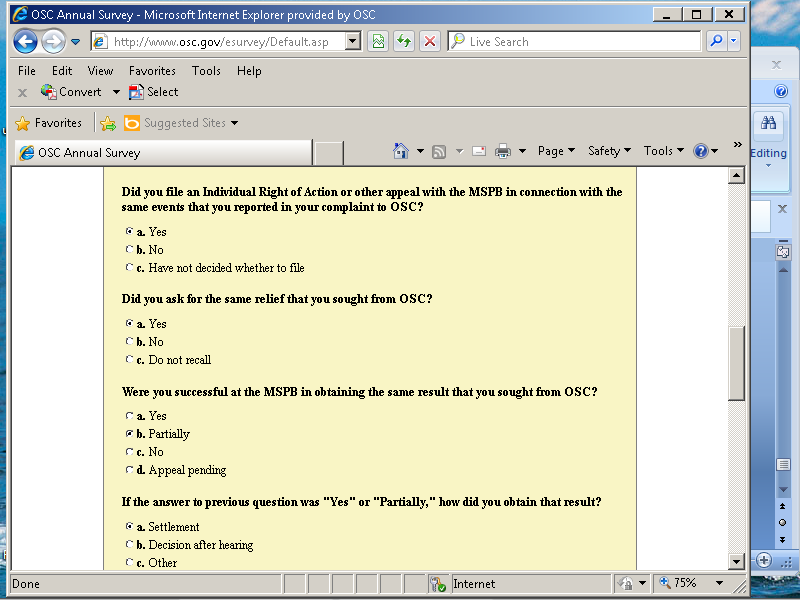The image size is (800, 600).
Task: Choose Do not recall option
Action: 130,359
